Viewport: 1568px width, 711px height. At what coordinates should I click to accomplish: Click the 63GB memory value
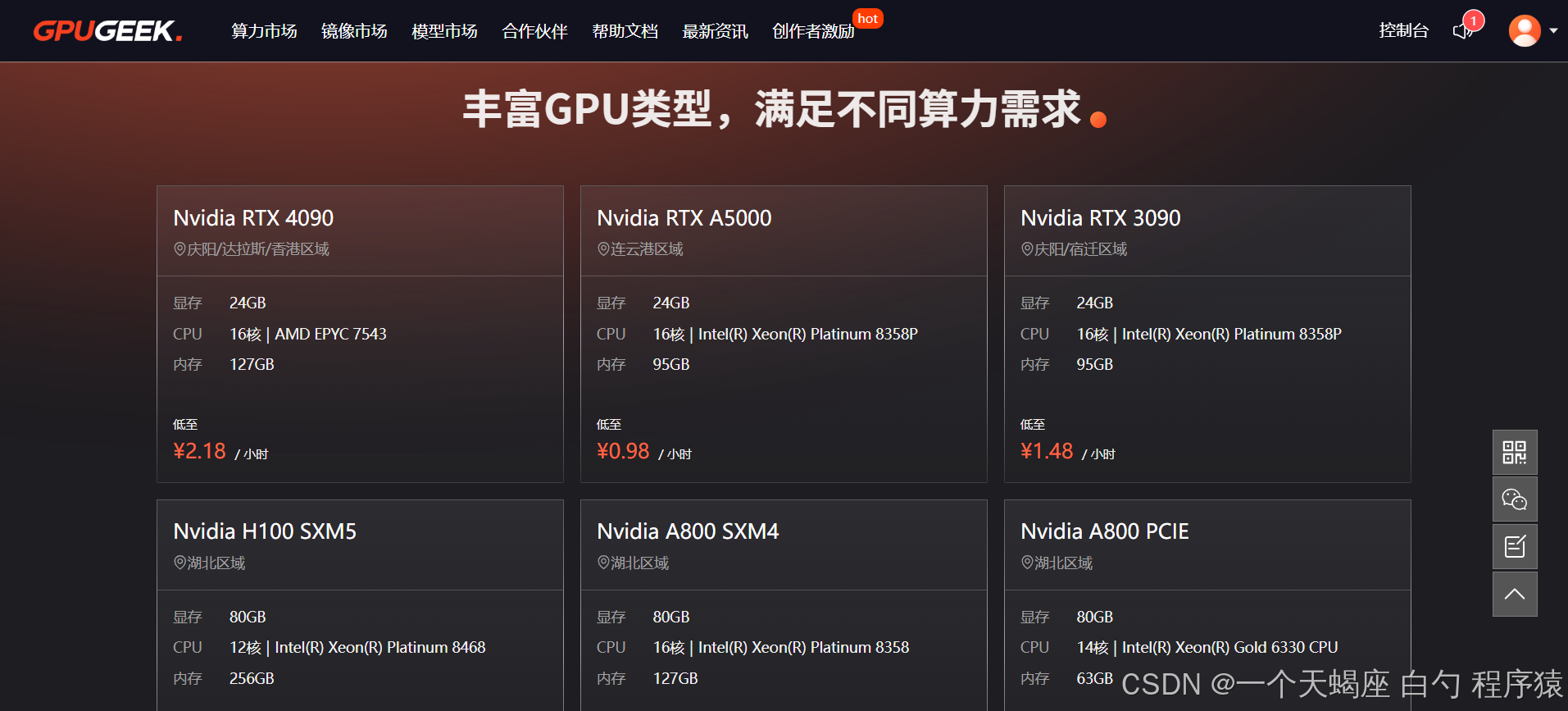coord(1095,678)
